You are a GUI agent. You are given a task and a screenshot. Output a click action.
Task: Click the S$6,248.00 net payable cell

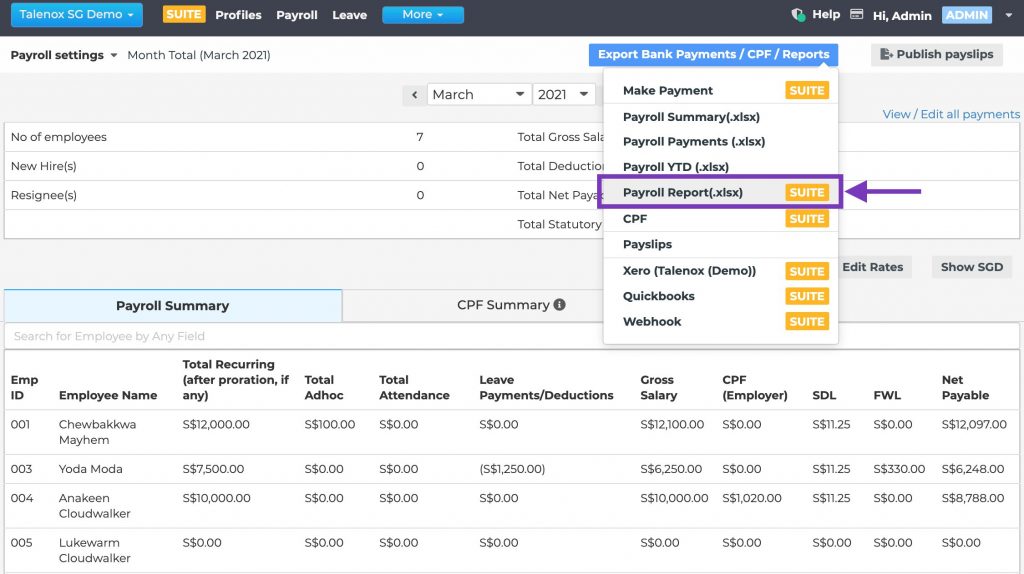(972, 469)
